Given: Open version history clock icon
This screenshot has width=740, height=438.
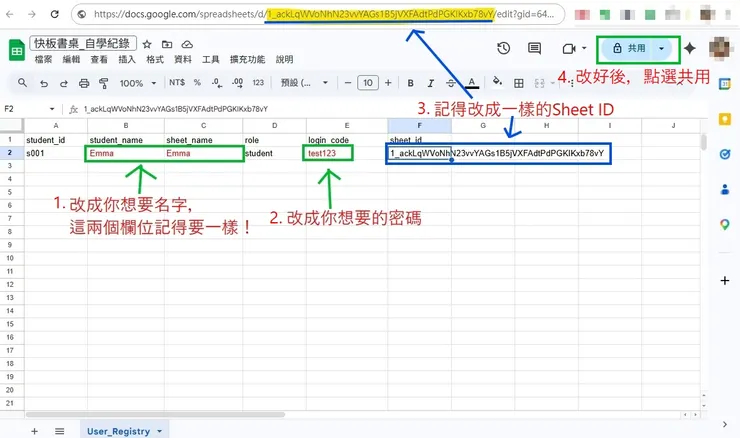Looking at the screenshot, I should (x=504, y=48).
